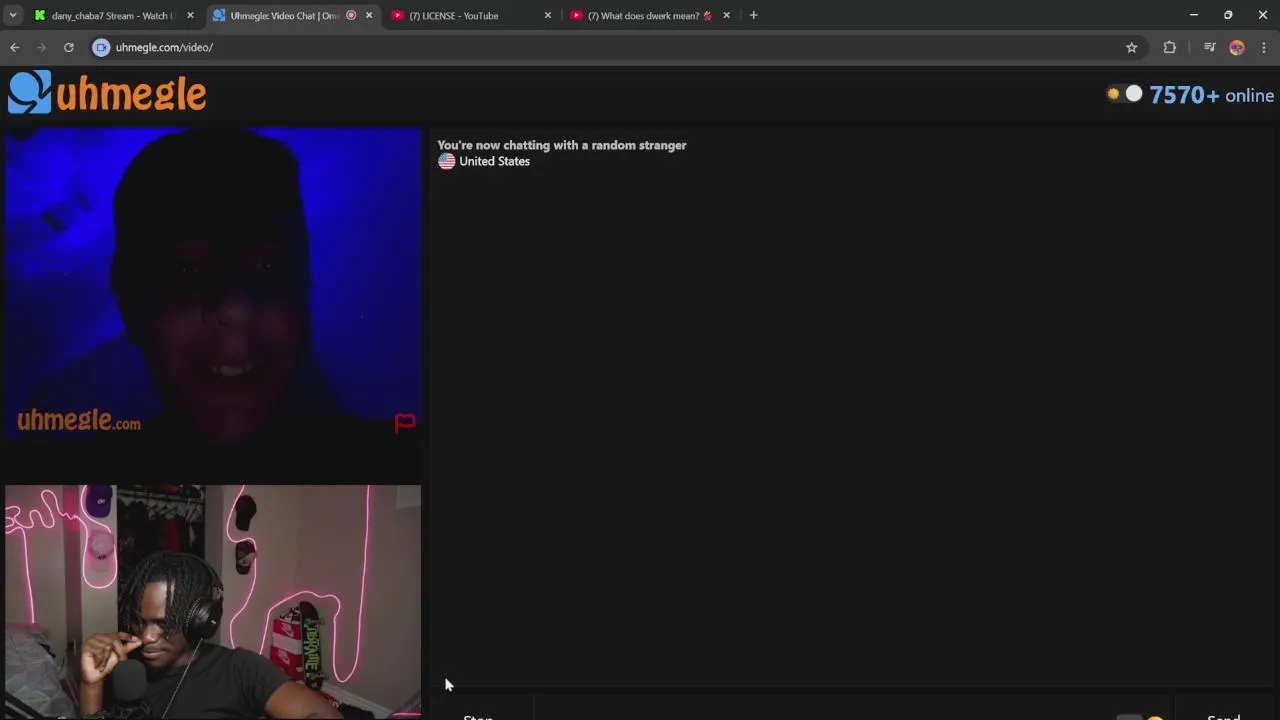Open the camera site permission icon
The height and width of the screenshot is (720, 1280).
pos(101,47)
